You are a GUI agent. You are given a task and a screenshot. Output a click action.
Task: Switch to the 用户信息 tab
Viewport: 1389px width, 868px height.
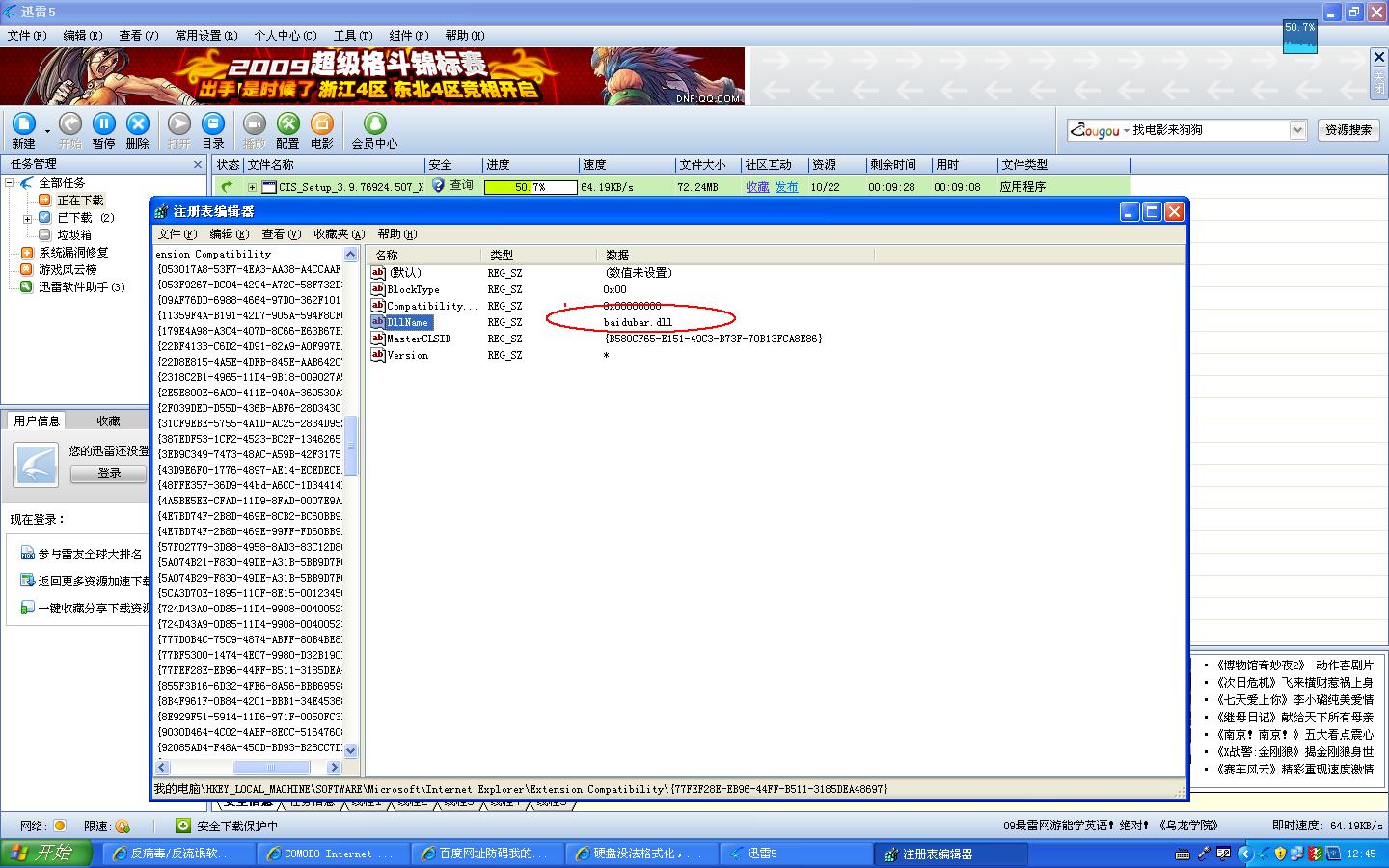pyautogui.click(x=37, y=420)
